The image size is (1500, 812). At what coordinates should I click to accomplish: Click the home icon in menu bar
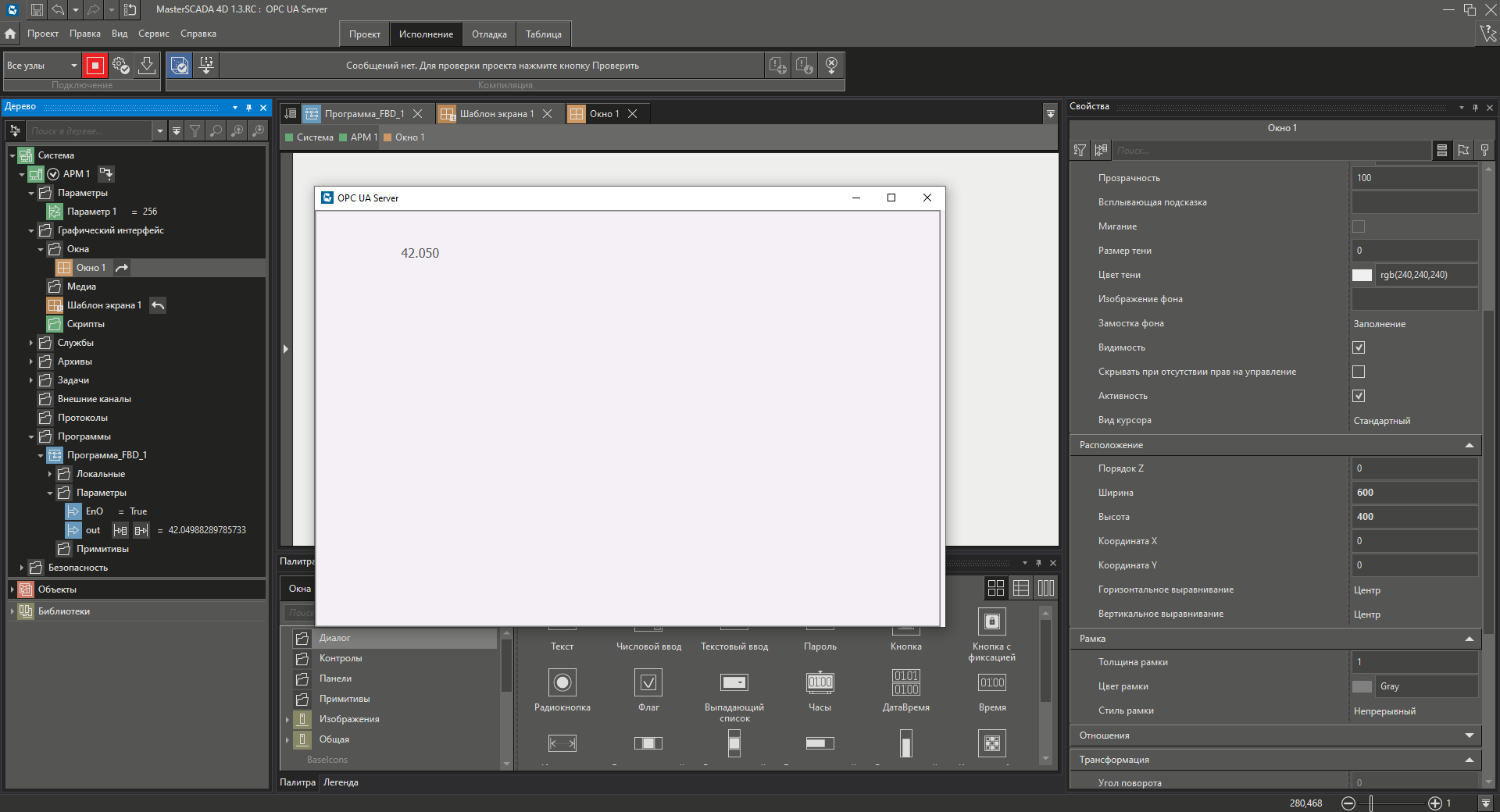point(10,34)
